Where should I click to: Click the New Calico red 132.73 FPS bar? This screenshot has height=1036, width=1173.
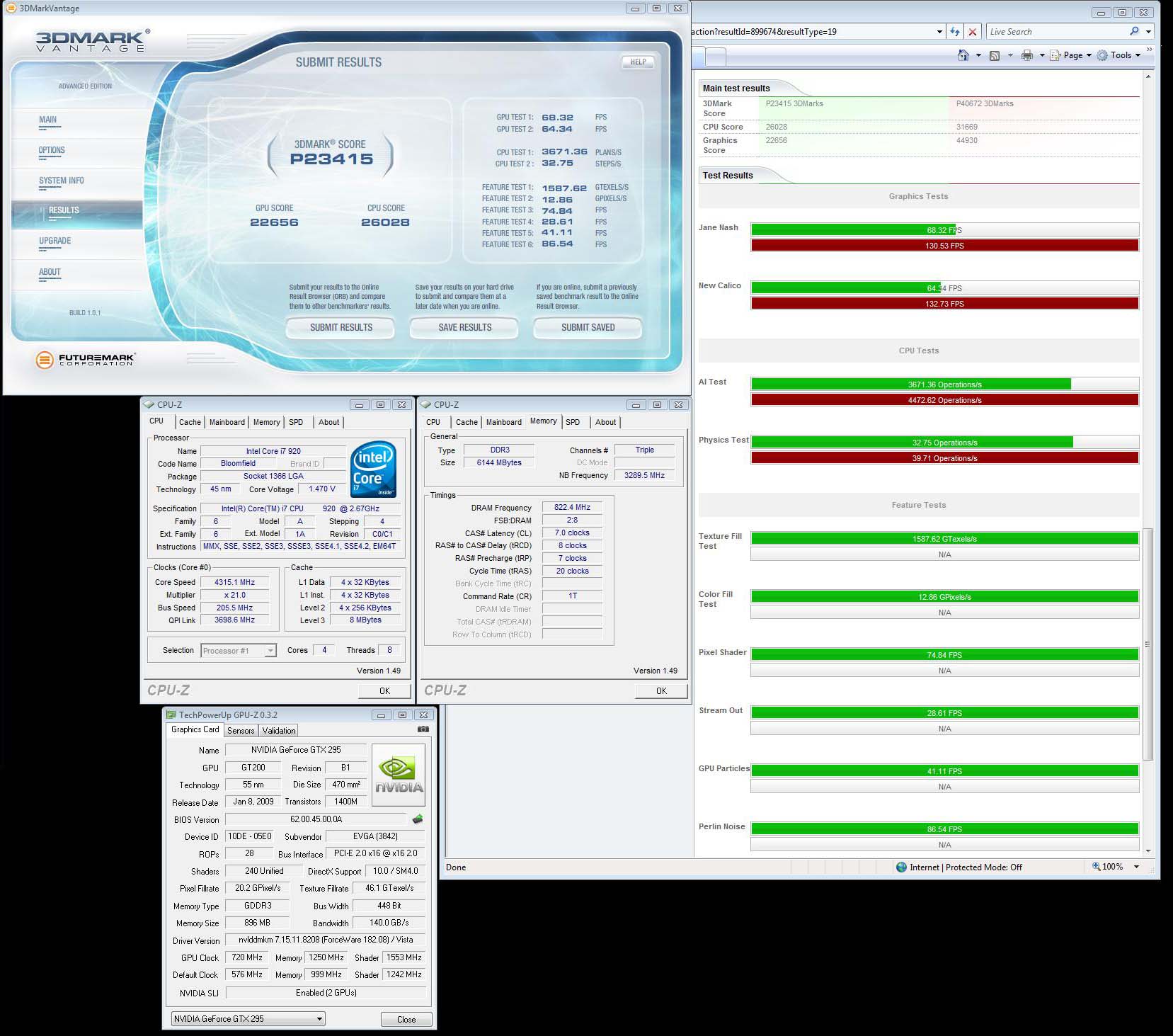pos(945,304)
